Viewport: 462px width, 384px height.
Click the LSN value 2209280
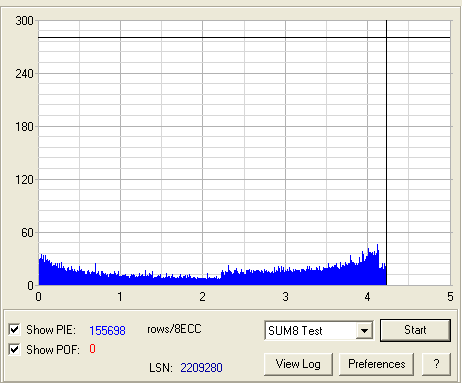point(201,368)
